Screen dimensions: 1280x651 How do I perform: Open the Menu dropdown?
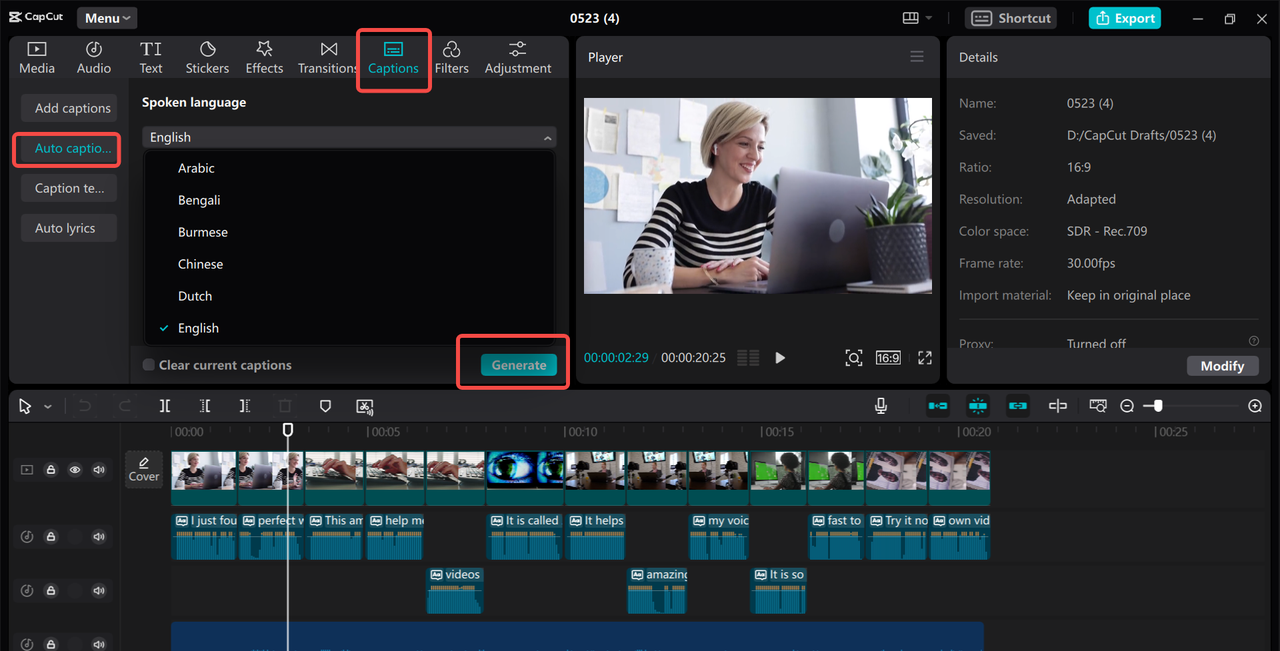107,18
